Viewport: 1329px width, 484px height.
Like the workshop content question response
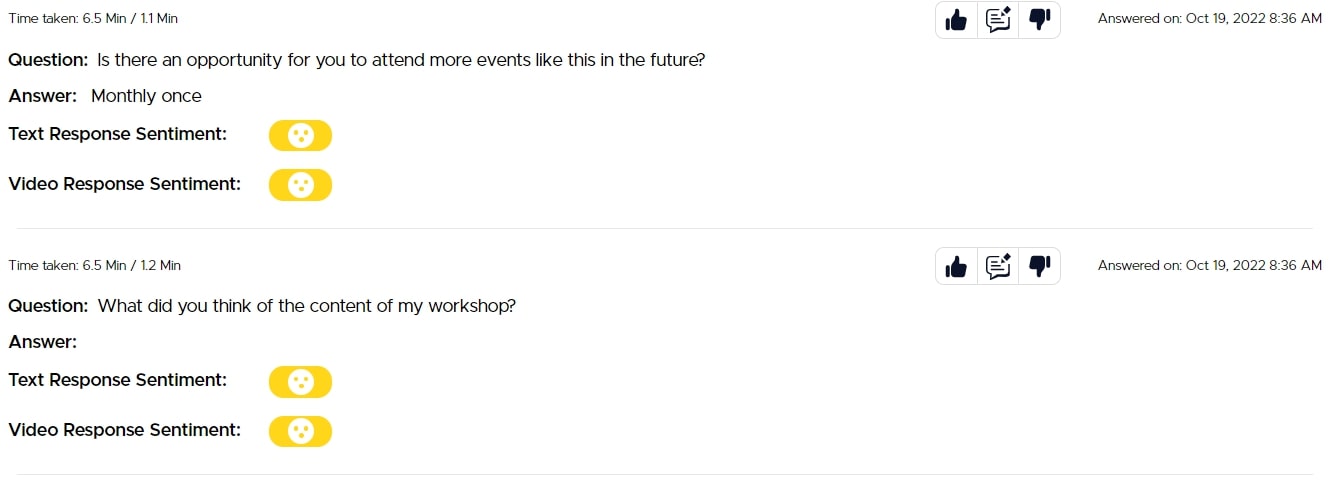pyautogui.click(x=956, y=266)
